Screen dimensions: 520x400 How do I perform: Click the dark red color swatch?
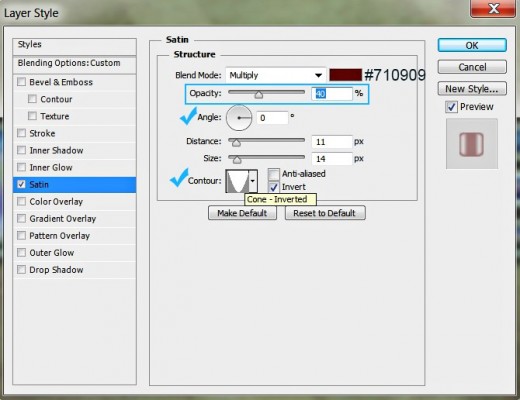coord(345,75)
